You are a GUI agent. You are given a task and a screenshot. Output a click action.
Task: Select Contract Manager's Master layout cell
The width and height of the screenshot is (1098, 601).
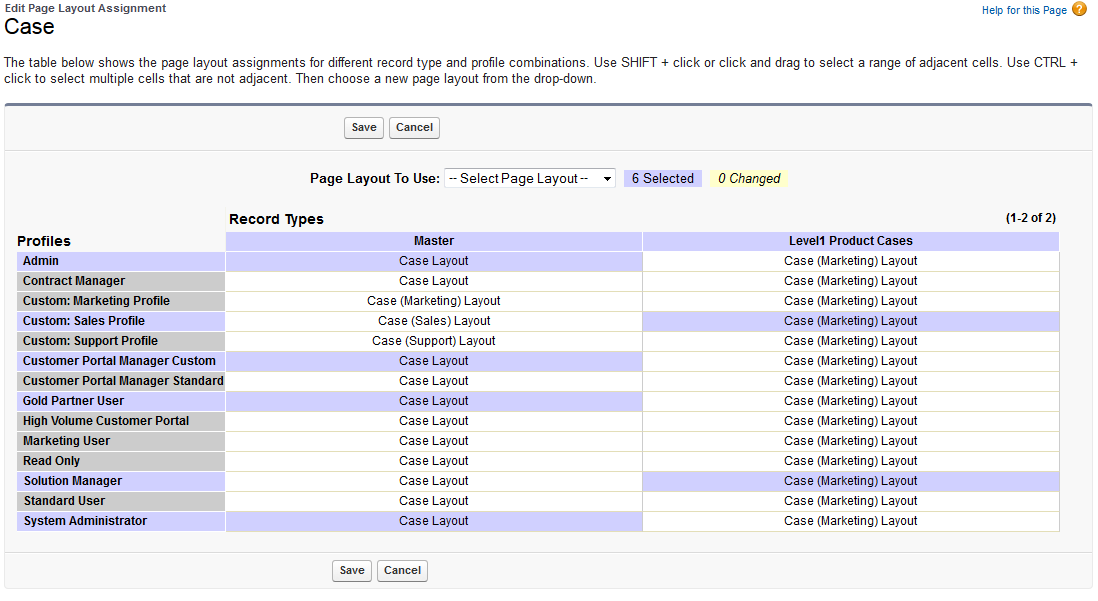pos(433,280)
